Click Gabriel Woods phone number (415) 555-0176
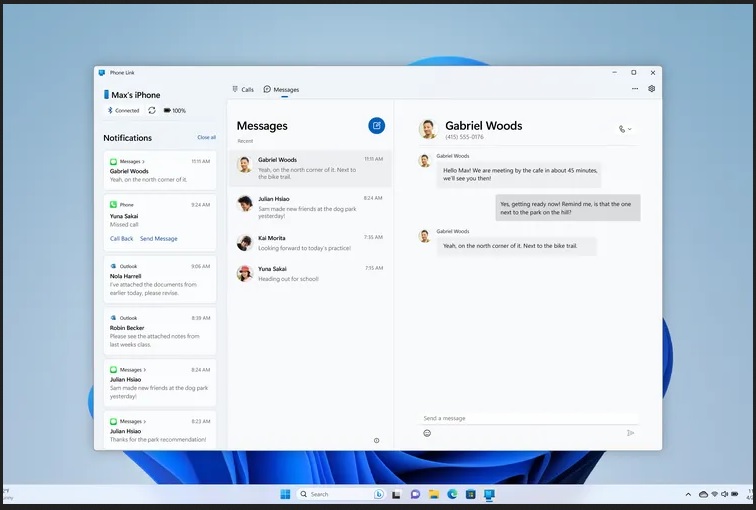The height and width of the screenshot is (510, 756). 464,137
